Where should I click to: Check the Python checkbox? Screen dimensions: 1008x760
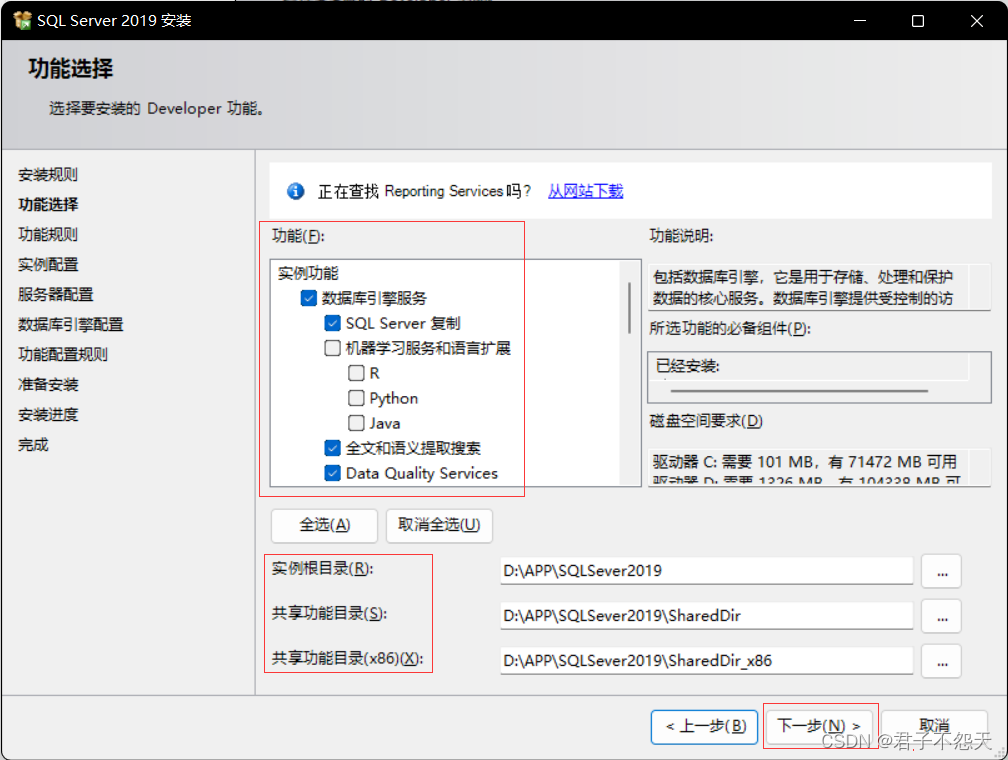356,398
